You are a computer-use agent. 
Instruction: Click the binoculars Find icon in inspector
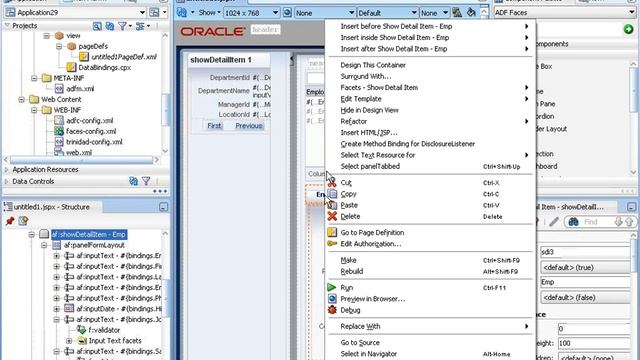click(573, 222)
